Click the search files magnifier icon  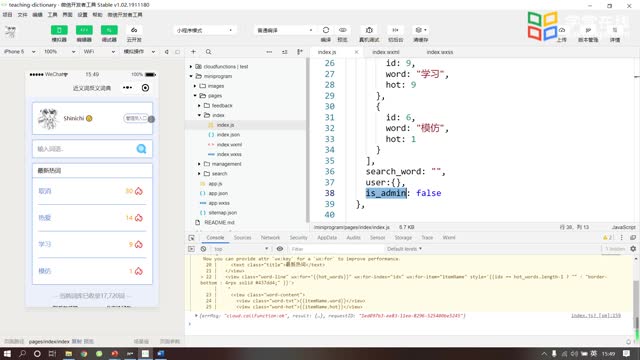click(209, 52)
